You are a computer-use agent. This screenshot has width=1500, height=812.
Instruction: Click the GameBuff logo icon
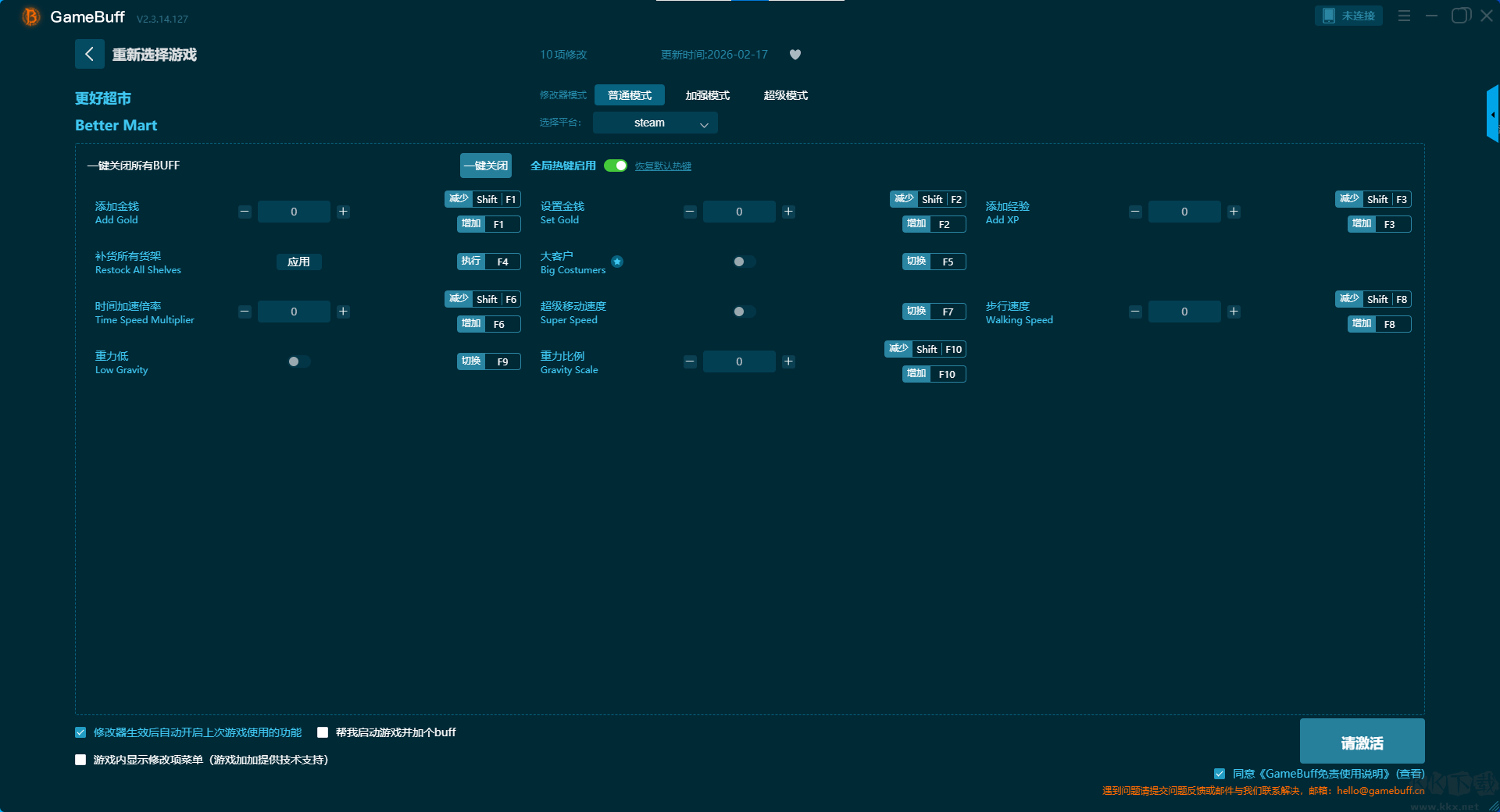coord(30,16)
